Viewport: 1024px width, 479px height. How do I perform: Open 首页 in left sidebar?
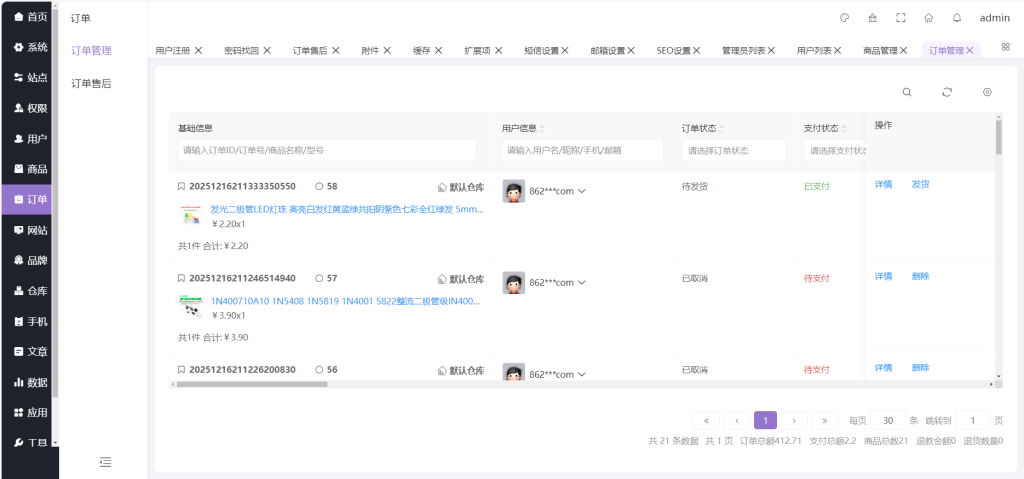[x=29, y=16]
